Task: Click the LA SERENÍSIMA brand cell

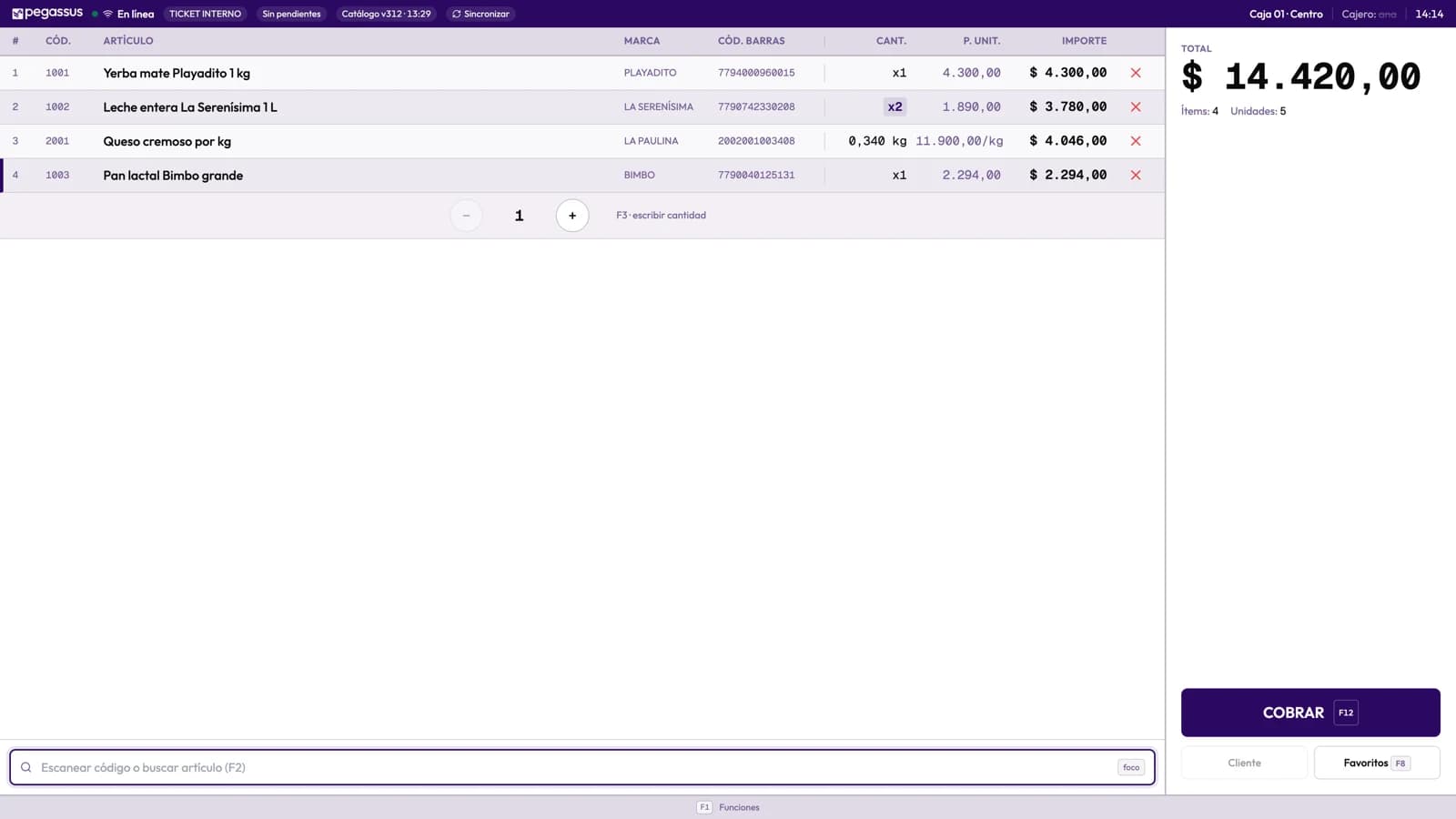Action: point(659,106)
